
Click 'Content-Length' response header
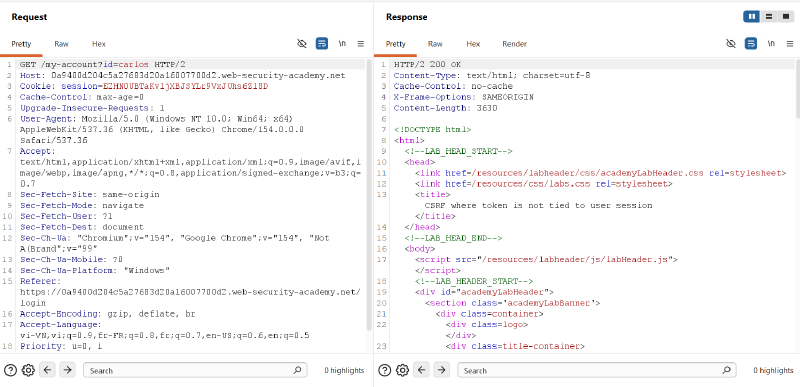[x=445, y=108]
